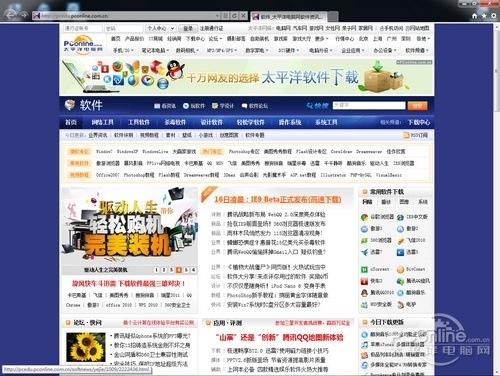
Task: Open the IE9 Beta正式发布 headline link
Action: (278, 199)
